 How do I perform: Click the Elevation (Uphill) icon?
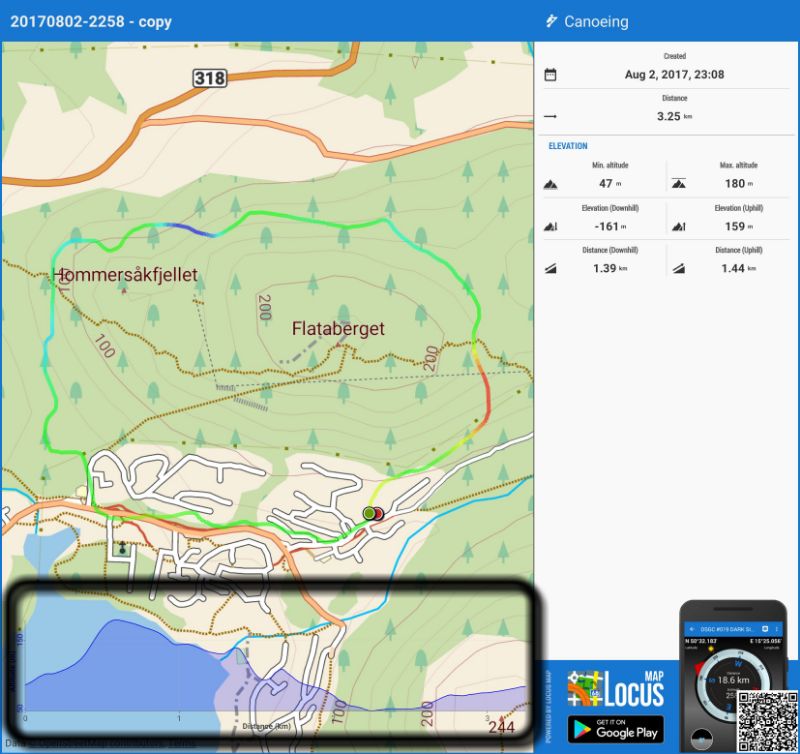679,227
